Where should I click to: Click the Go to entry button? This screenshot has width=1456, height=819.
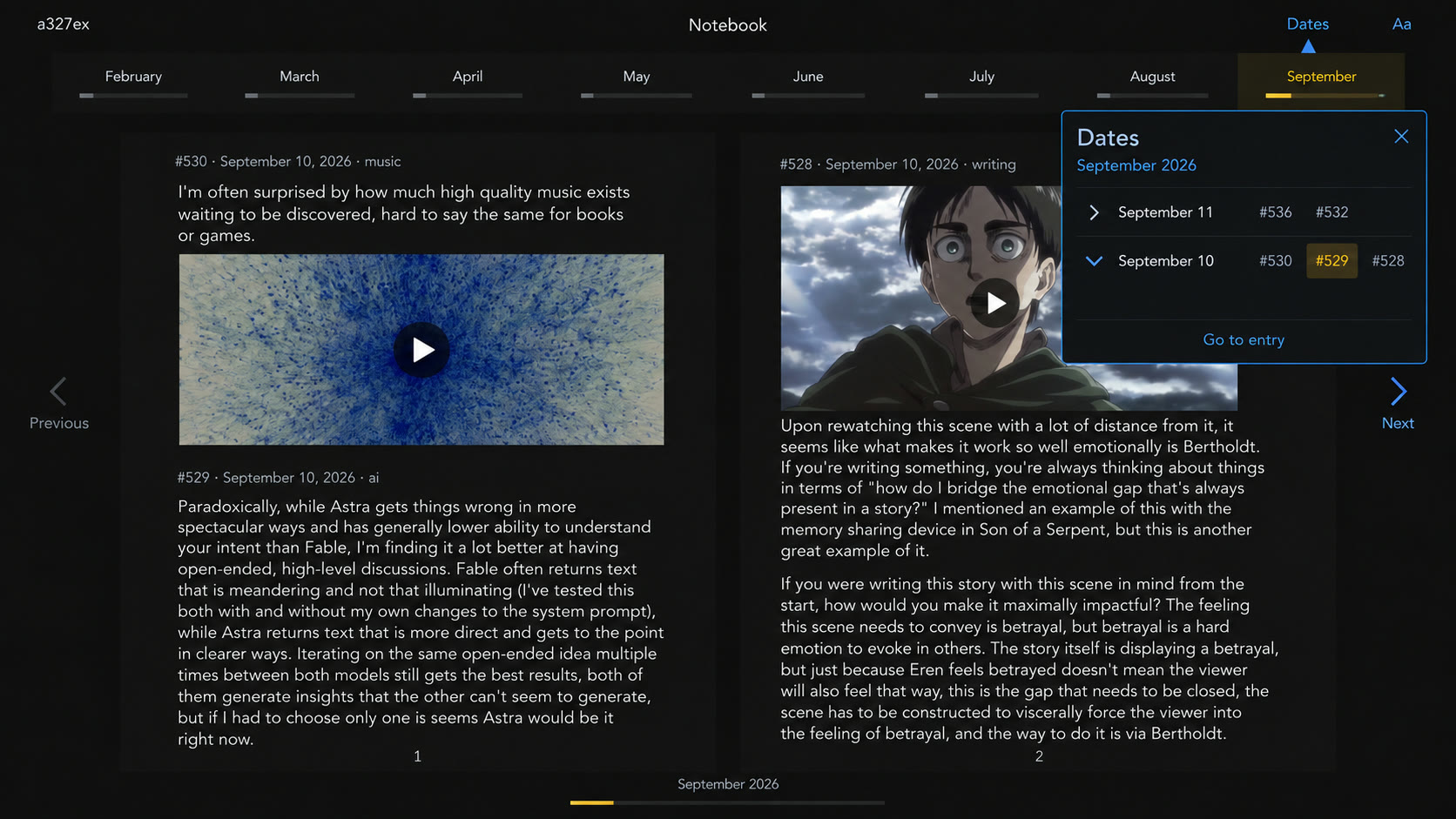1244,340
